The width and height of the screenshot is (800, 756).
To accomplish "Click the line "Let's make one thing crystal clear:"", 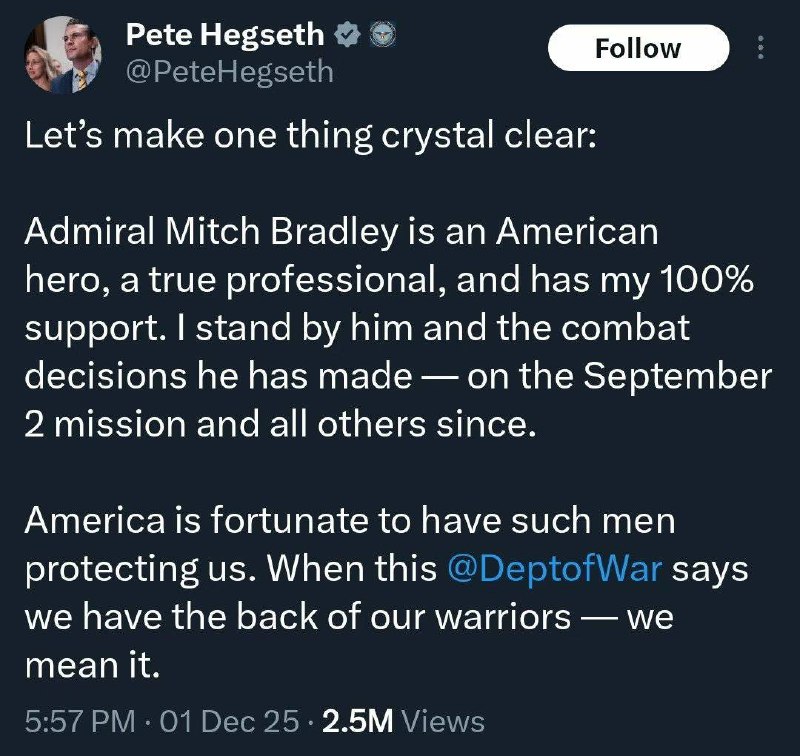I will pyautogui.click(x=310, y=137).
